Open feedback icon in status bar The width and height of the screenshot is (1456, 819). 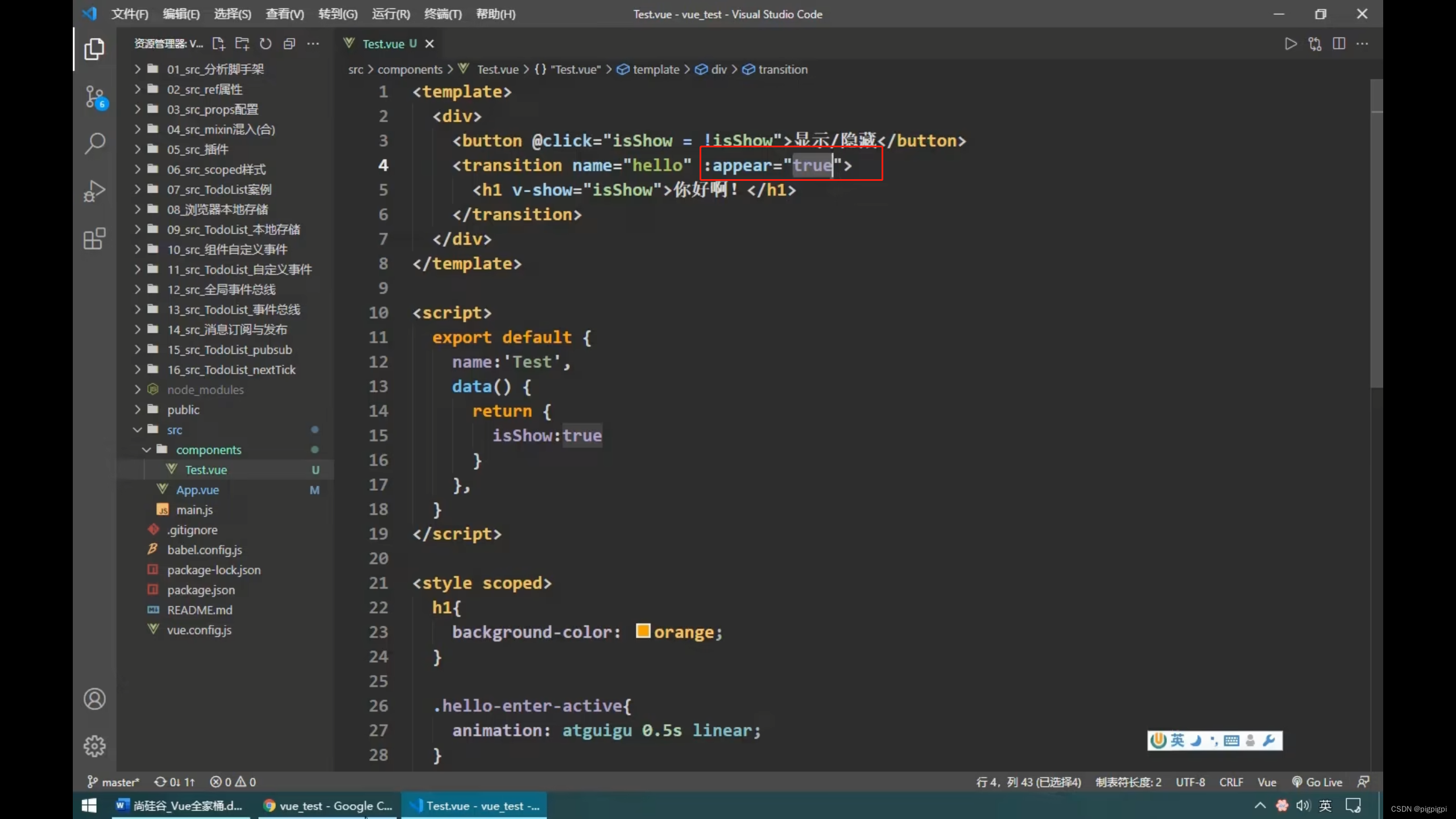1363,782
